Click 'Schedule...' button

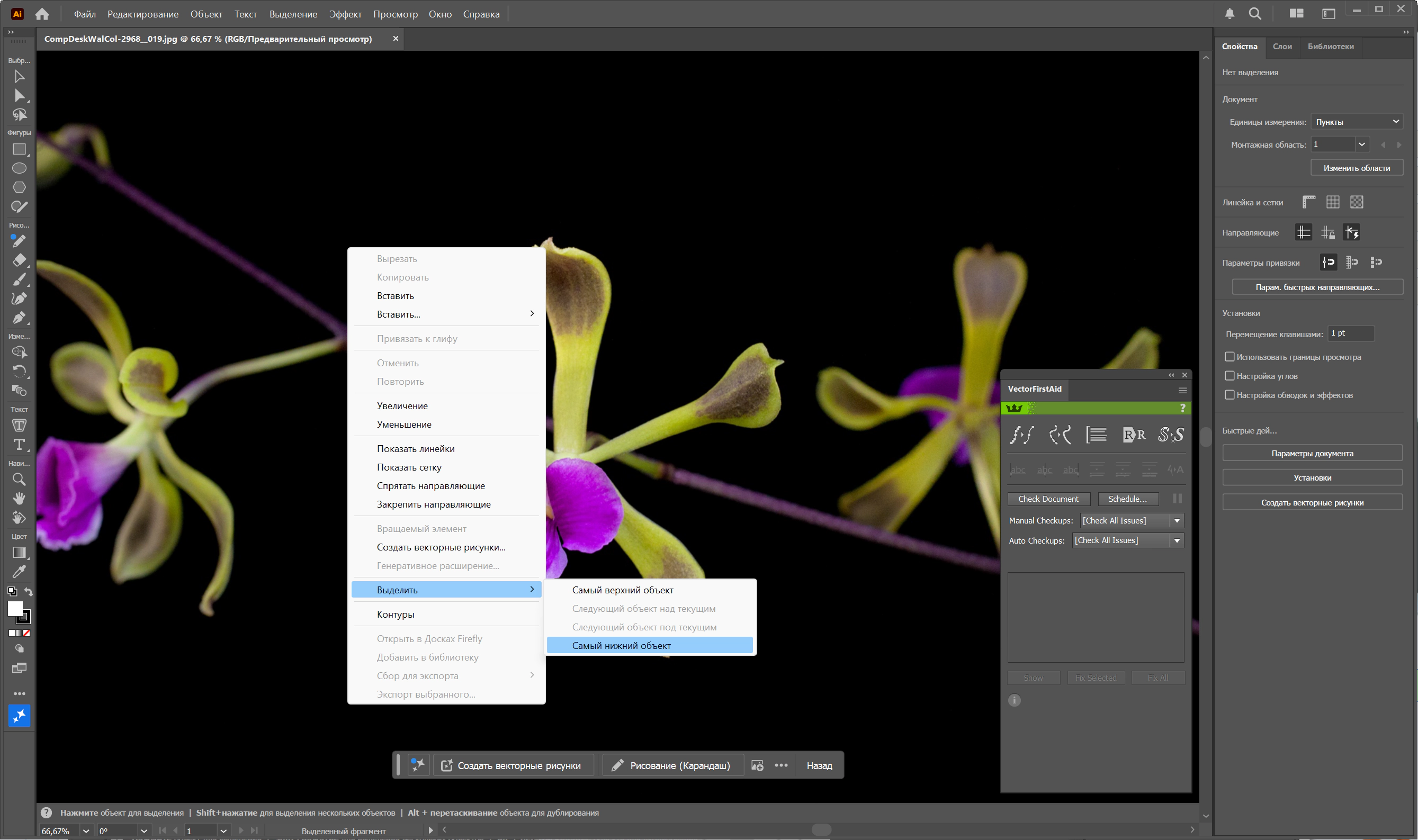[x=1128, y=499]
